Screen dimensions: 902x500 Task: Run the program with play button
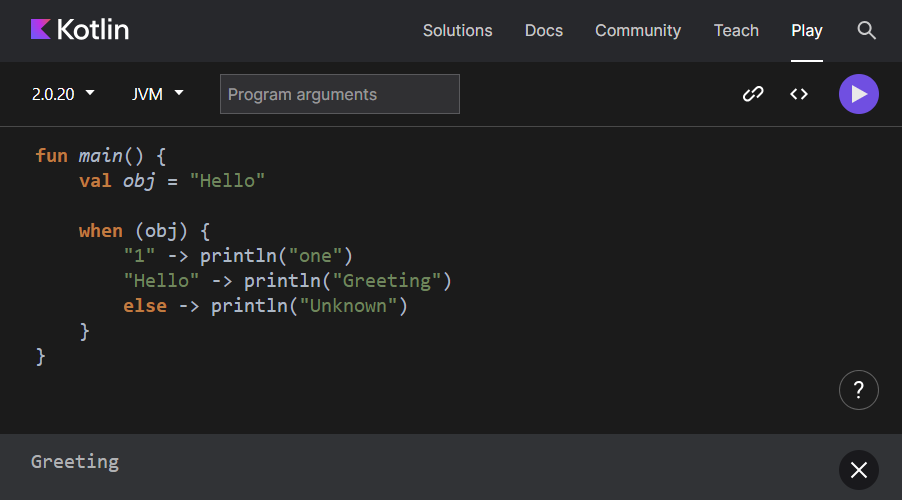[858, 94]
